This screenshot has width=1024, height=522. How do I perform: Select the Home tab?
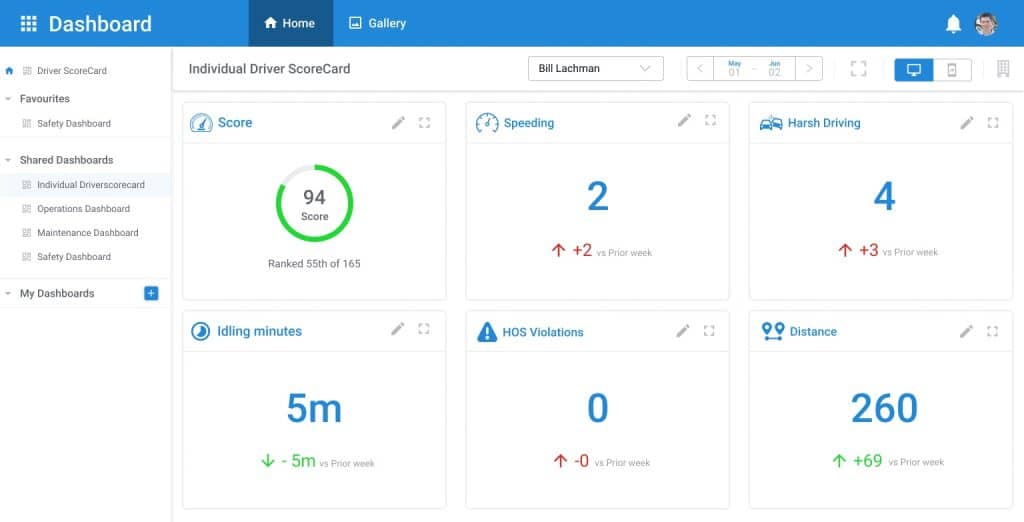coord(290,23)
